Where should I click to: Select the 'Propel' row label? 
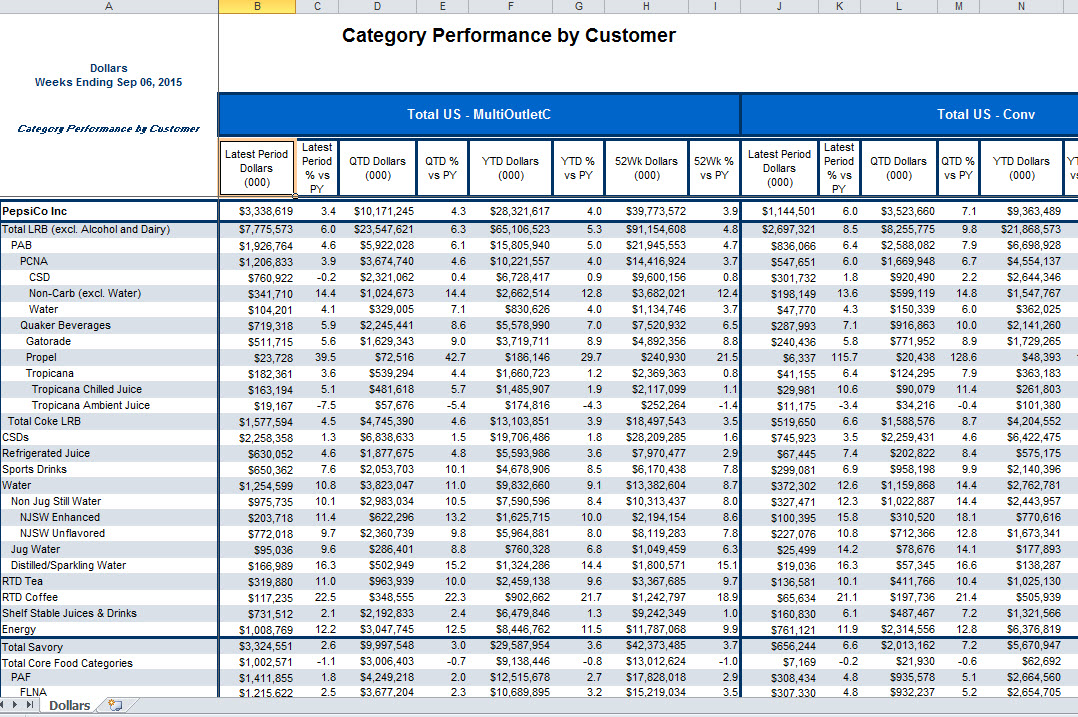pyautogui.click(x=41, y=357)
